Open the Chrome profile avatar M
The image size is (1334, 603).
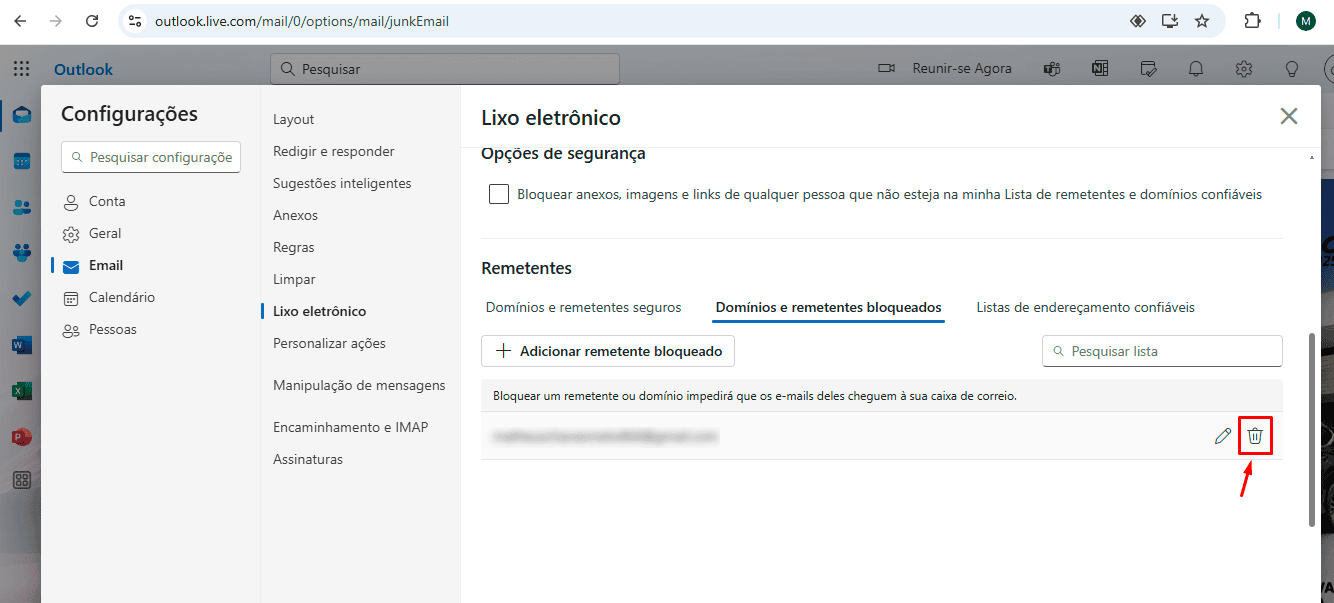[1305, 21]
